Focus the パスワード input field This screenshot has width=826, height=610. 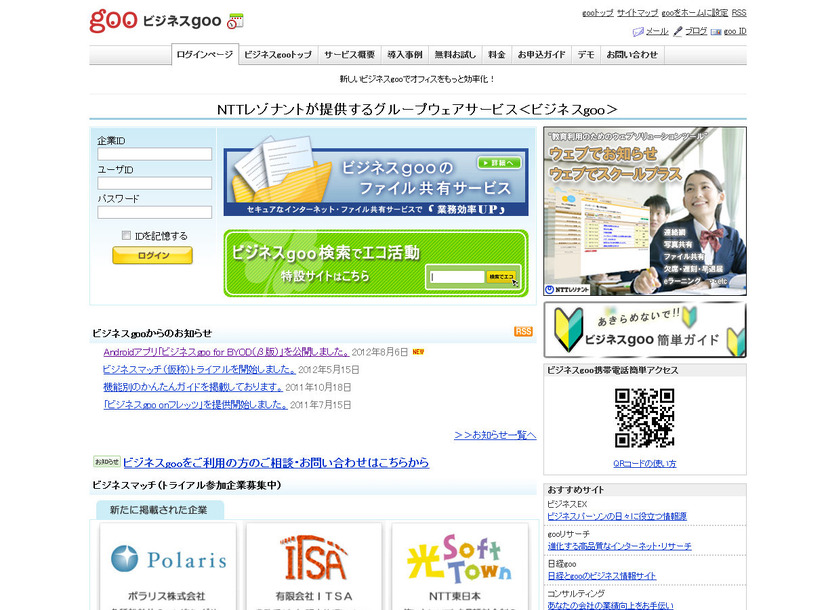pyautogui.click(x=154, y=212)
